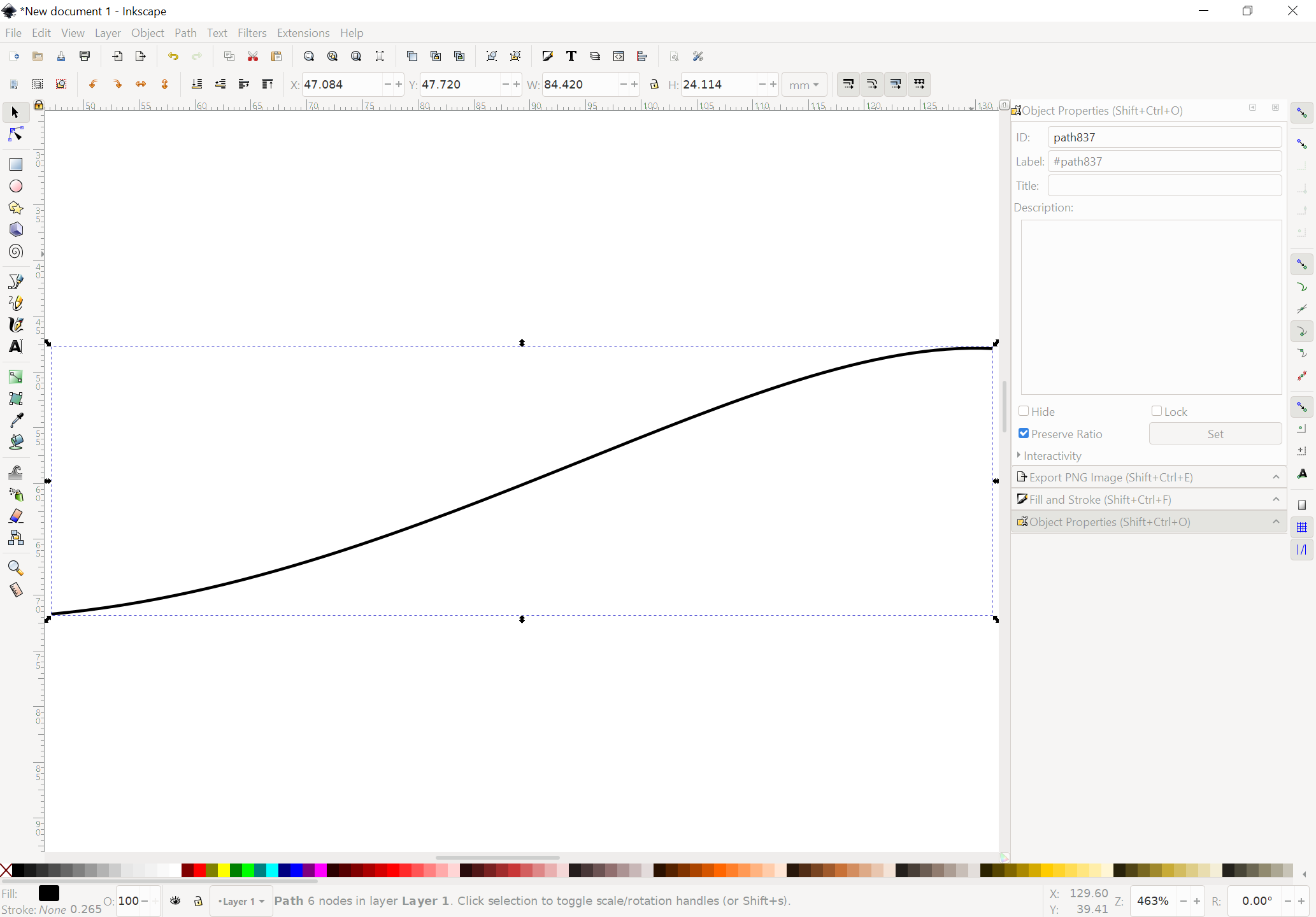Click the ID field path837

tap(1164, 137)
